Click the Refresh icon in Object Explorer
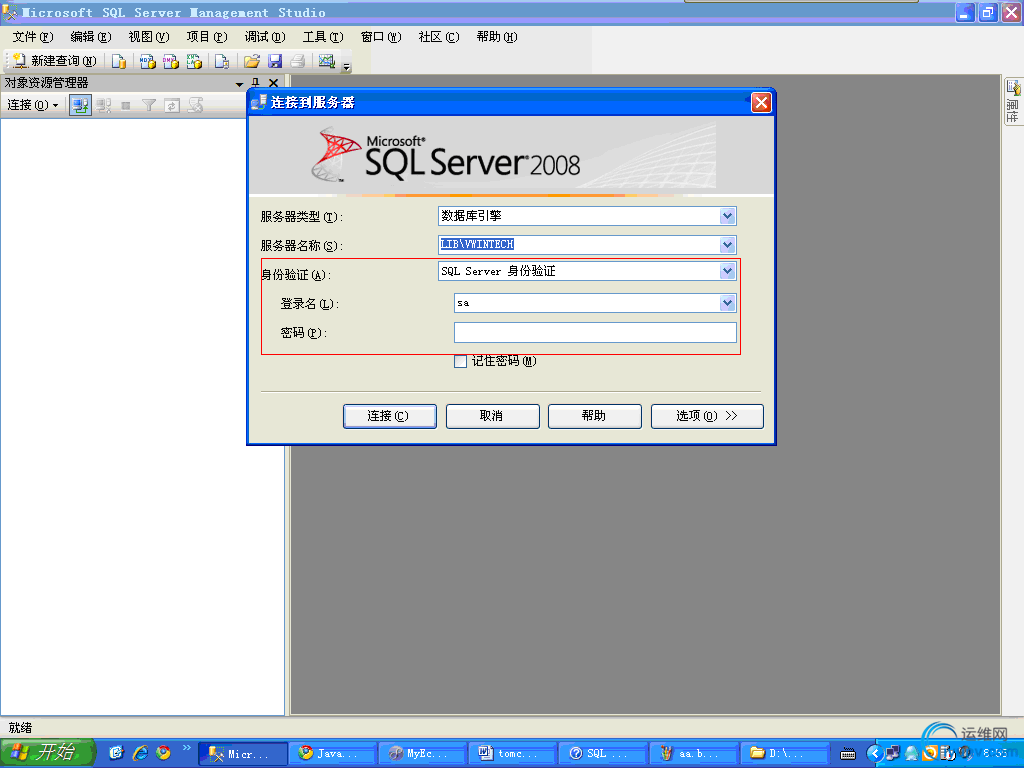The image size is (1024, 768). coord(172,105)
